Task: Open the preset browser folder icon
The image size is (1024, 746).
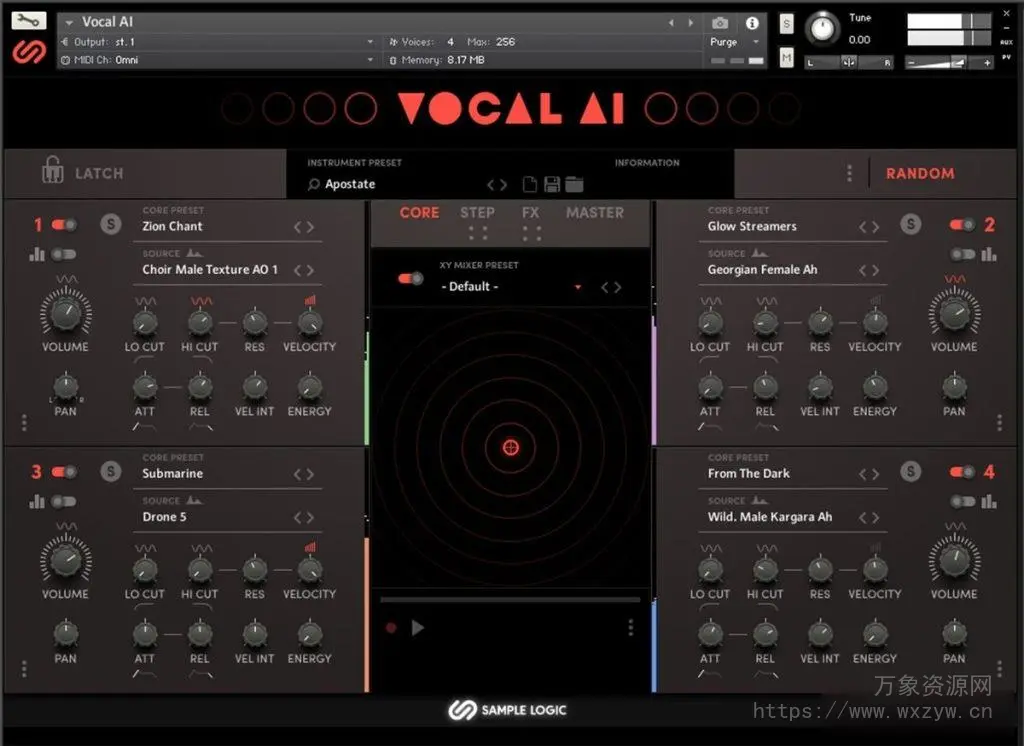Action: pos(572,184)
